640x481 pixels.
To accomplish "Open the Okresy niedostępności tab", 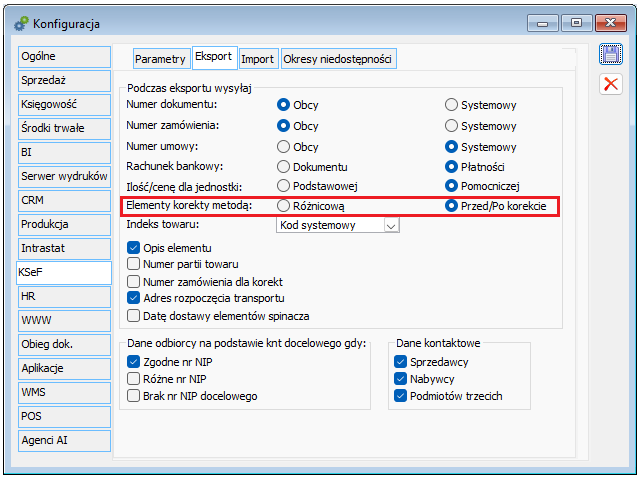I will pyautogui.click(x=338, y=59).
